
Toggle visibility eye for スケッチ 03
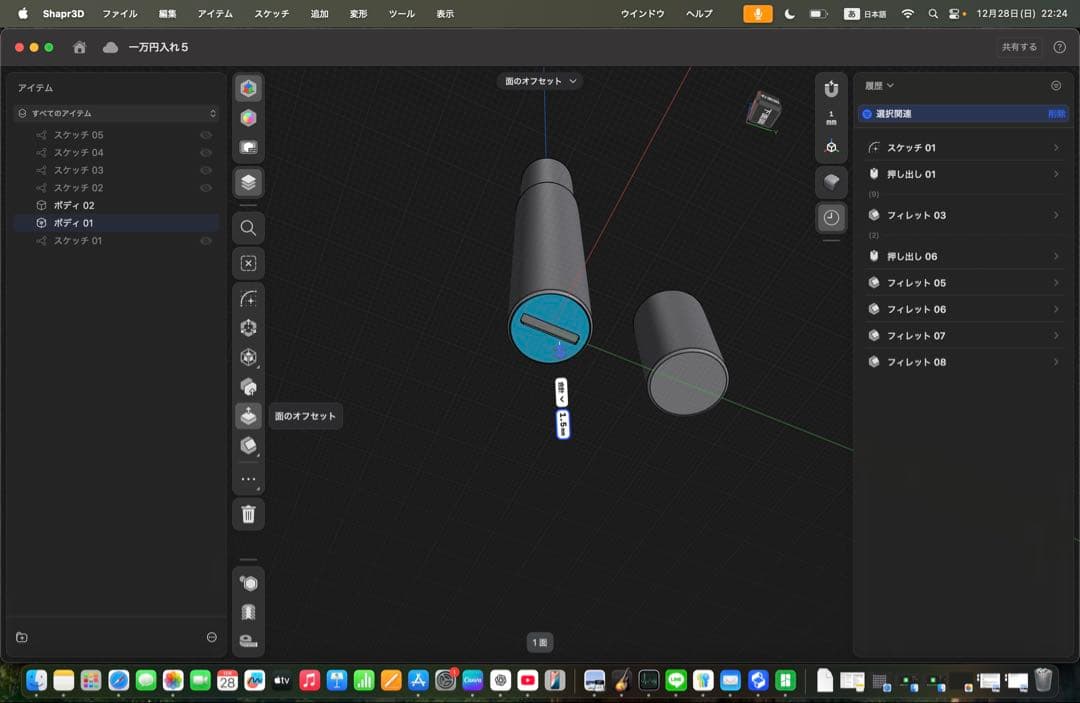(x=206, y=170)
